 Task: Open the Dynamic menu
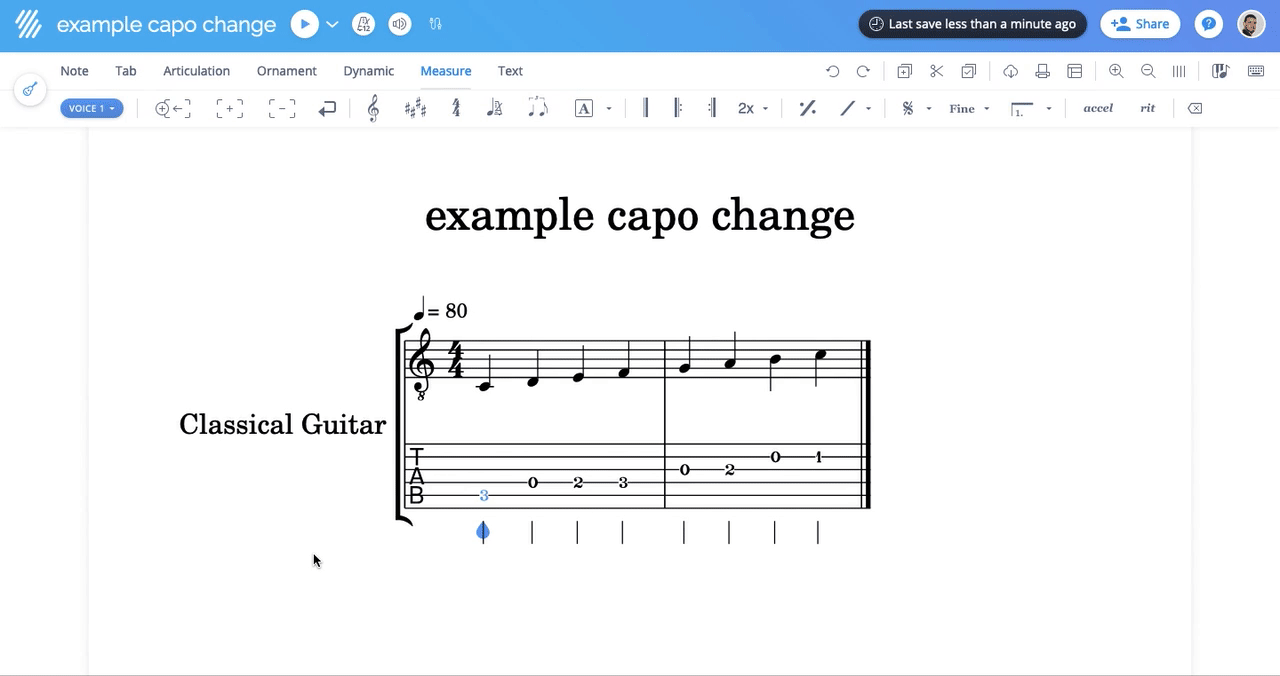pyautogui.click(x=368, y=71)
